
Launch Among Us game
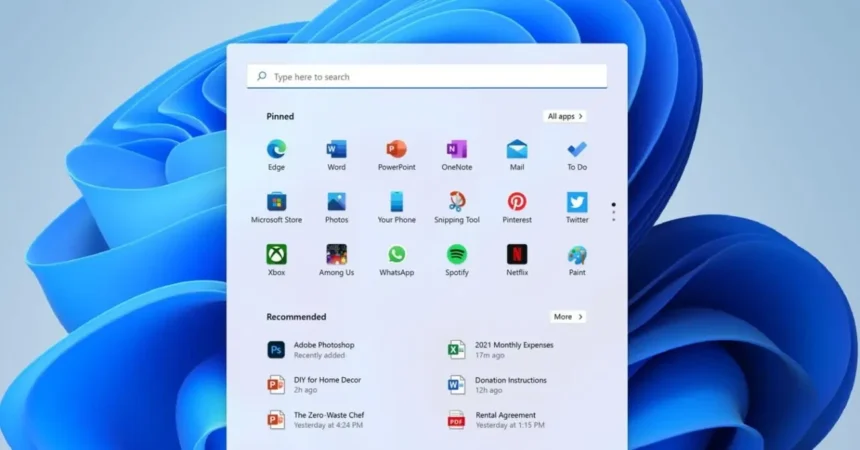[336, 260]
